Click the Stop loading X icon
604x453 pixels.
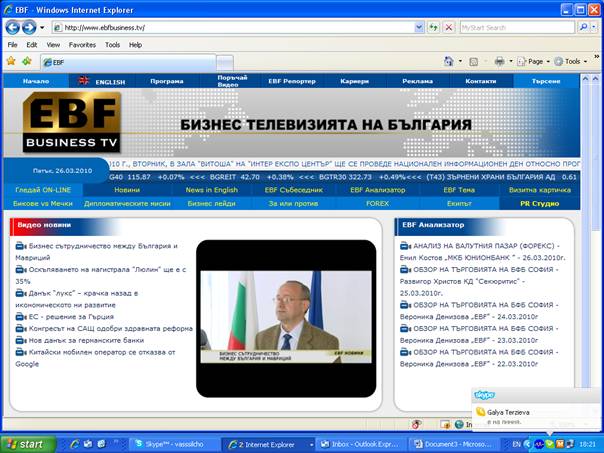click(x=447, y=27)
